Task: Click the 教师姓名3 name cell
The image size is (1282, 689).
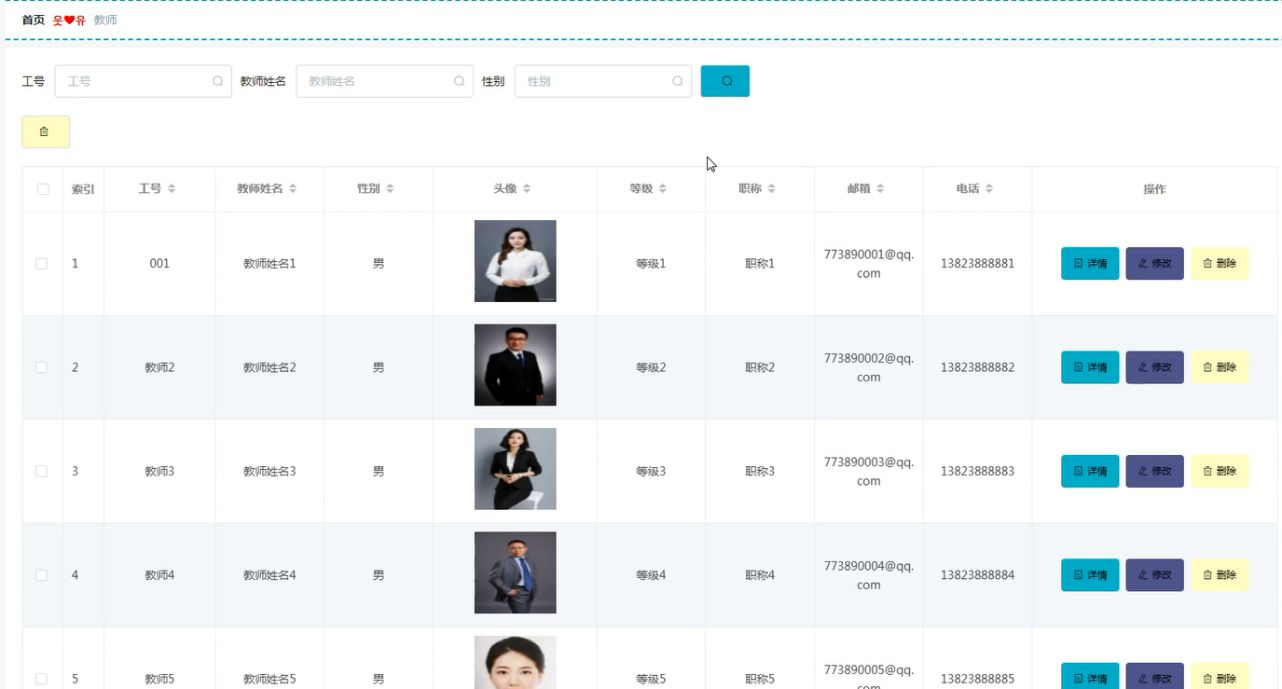Action: tap(270, 471)
